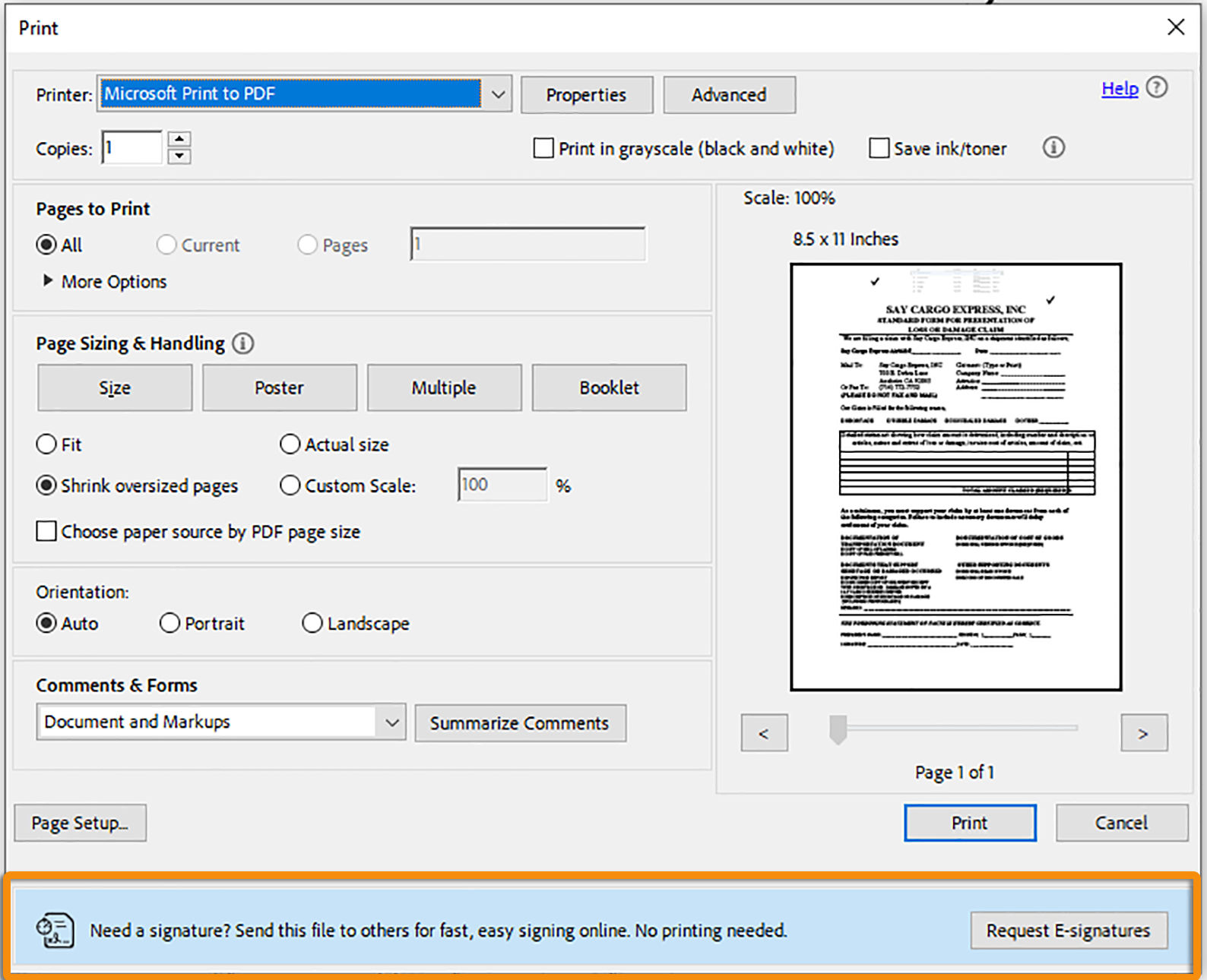
Task: Select the Current page radio button
Action: pyautogui.click(x=166, y=245)
